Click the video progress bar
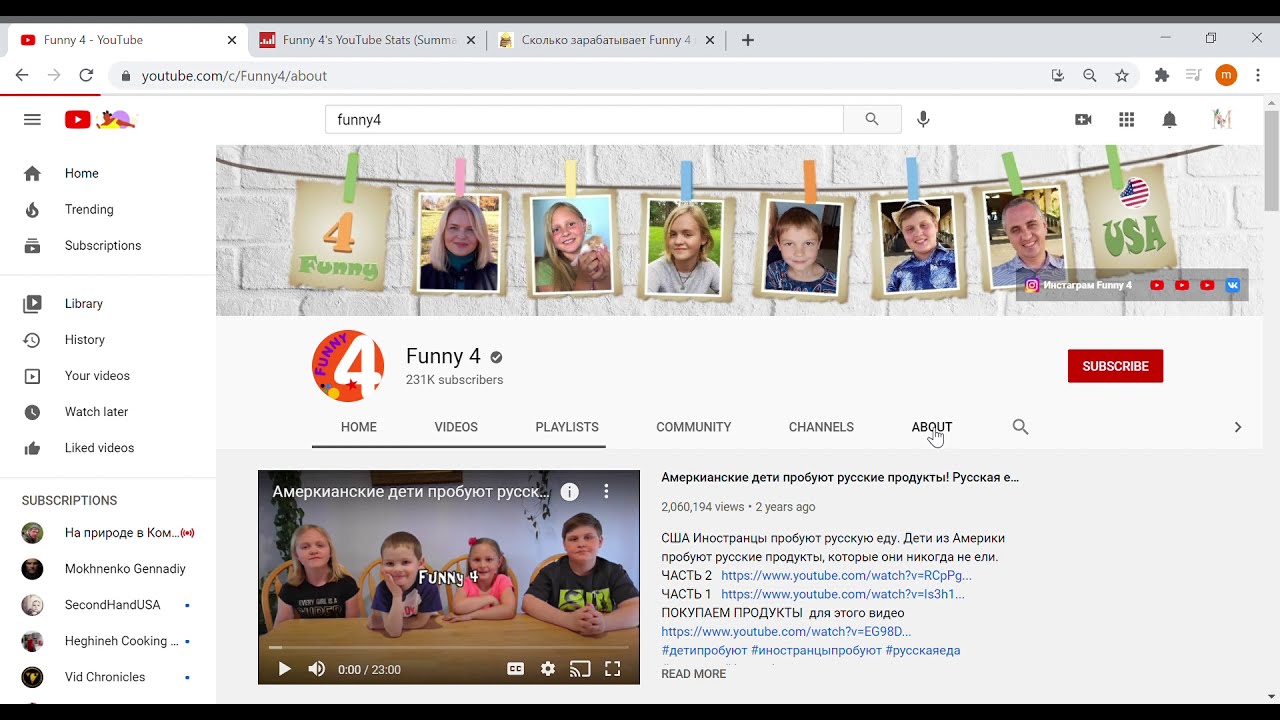1280x720 pixels. (x=449, y=648)
